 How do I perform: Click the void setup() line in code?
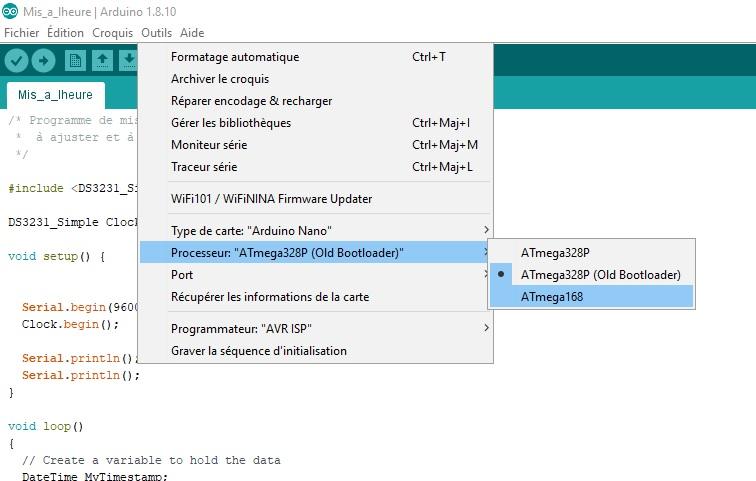[56, 256]
